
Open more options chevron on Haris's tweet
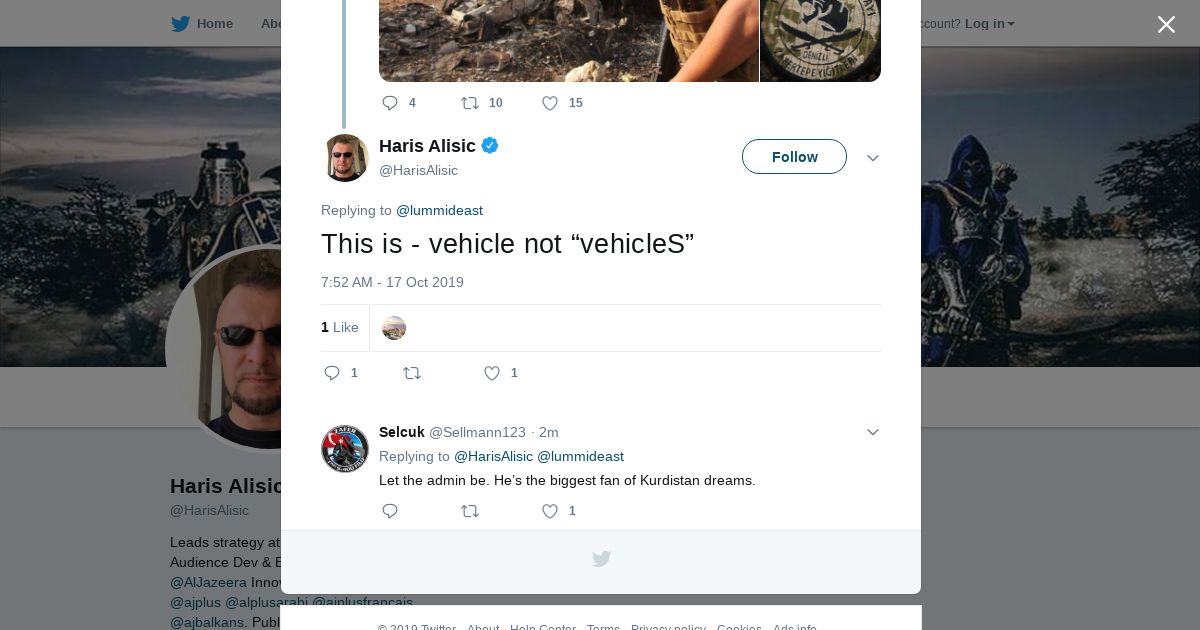pyautogui.click(x=873, y=158)
